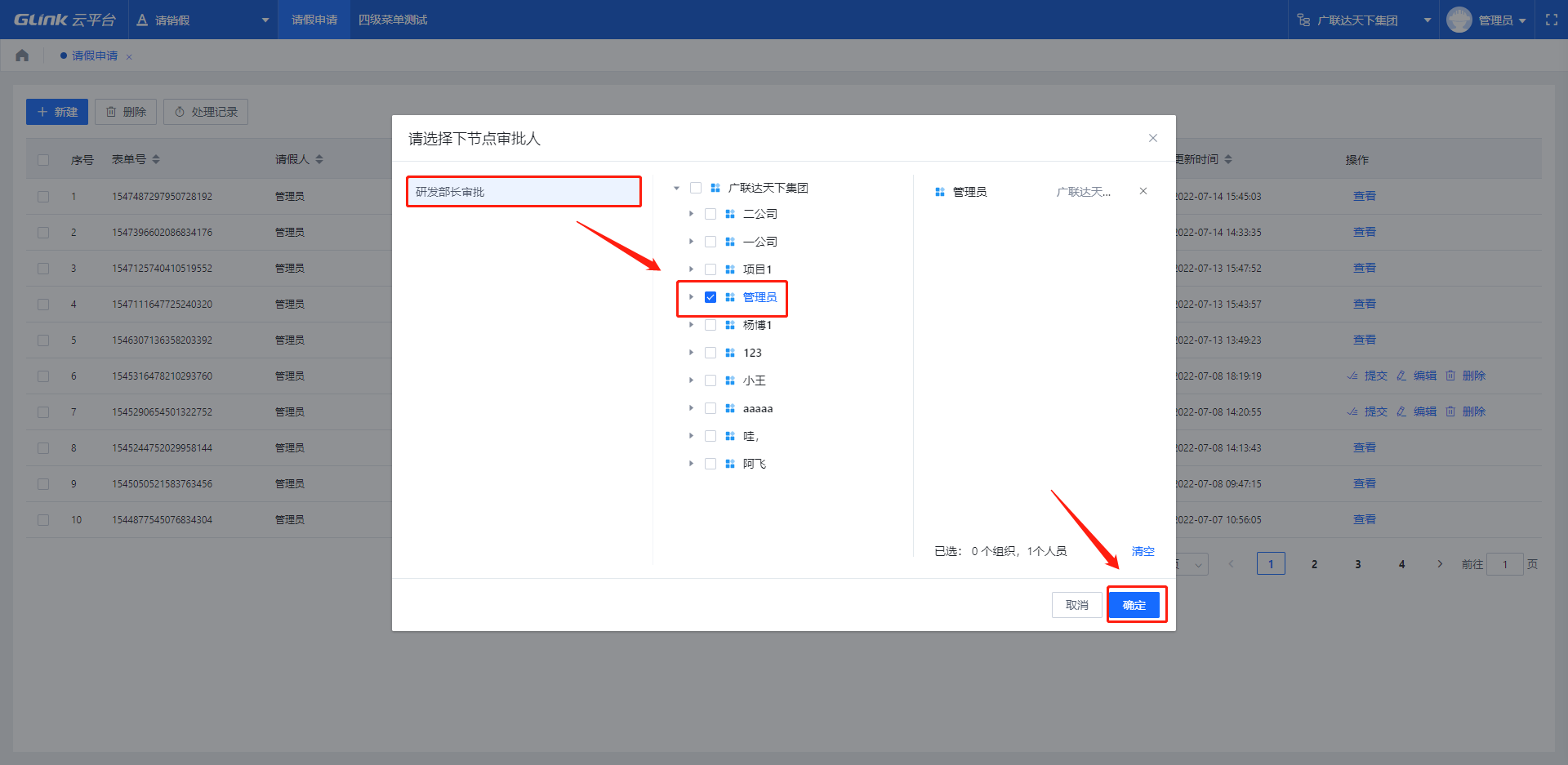Select the 请假申请 breadcrumb tab
Image resolution: width=1568 pixels, height=765 pixels.
pos(95,56)
